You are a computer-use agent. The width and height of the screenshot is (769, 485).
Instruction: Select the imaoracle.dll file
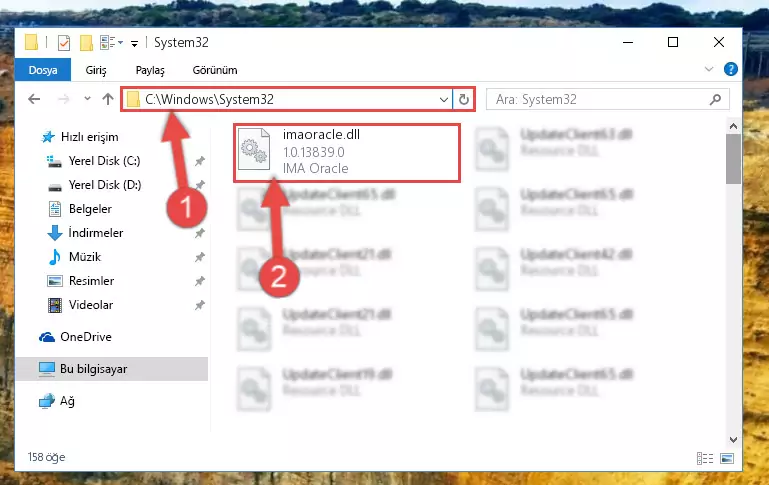347,153
